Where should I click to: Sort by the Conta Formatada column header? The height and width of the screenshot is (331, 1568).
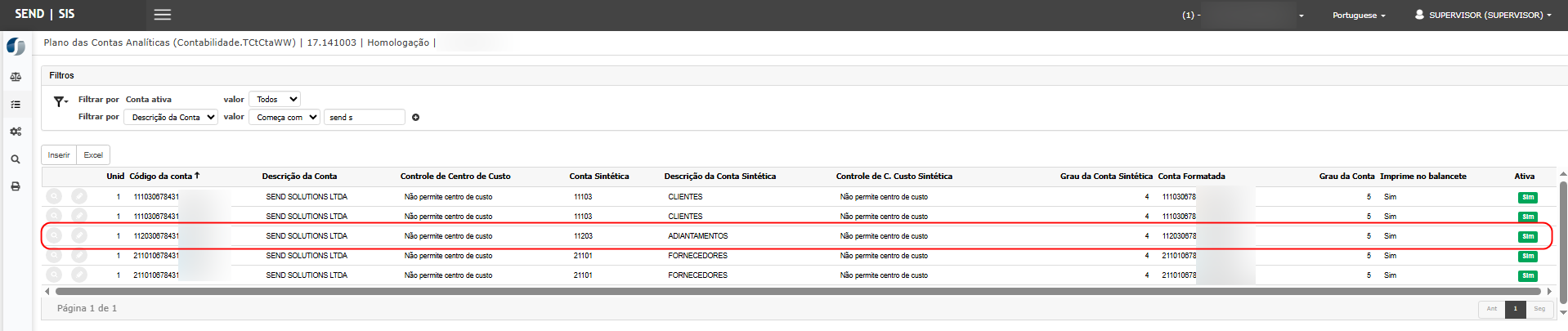[1191, 176]
